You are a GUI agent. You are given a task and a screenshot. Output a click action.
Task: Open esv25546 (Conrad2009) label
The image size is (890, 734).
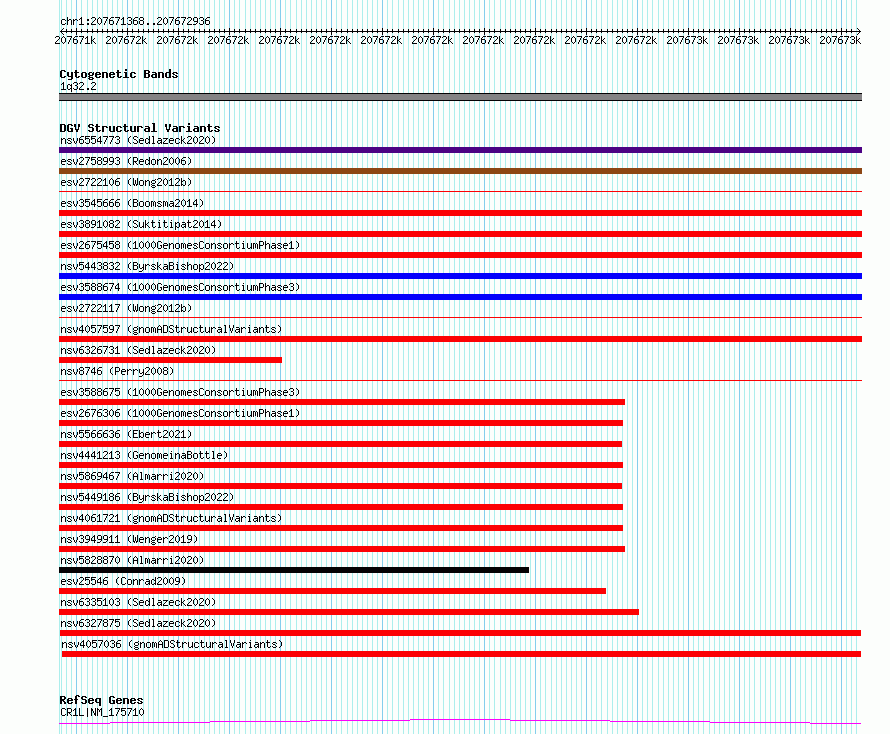click(123, 581)
